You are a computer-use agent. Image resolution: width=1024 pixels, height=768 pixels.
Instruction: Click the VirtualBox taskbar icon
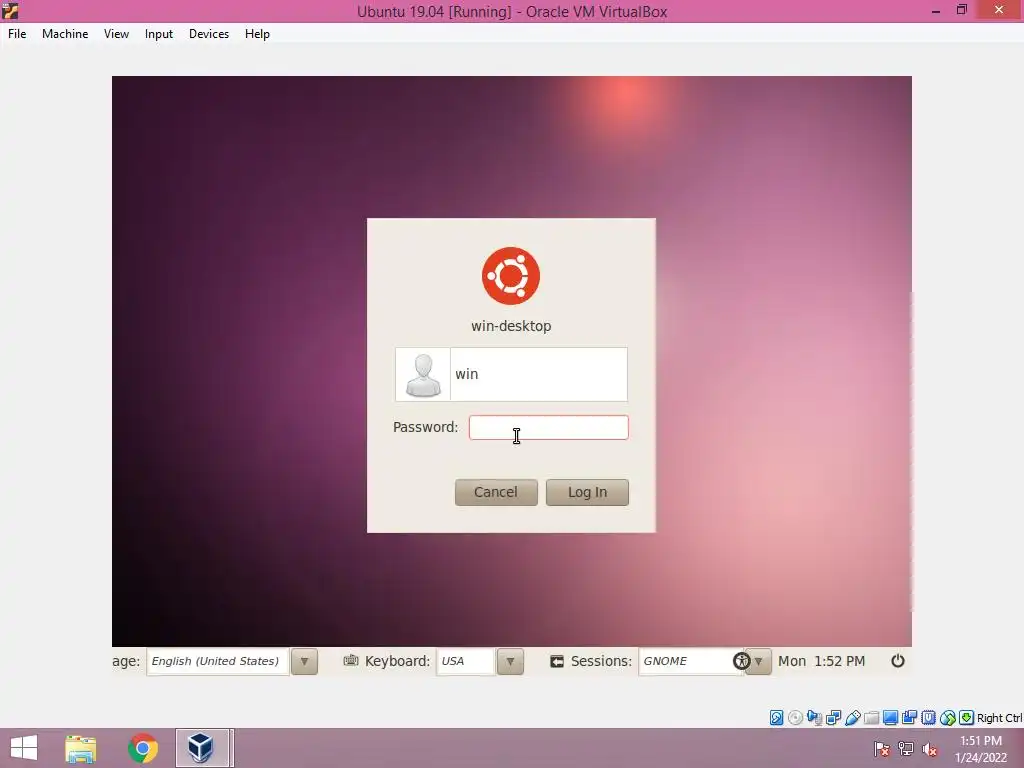[x=202, y=748]
